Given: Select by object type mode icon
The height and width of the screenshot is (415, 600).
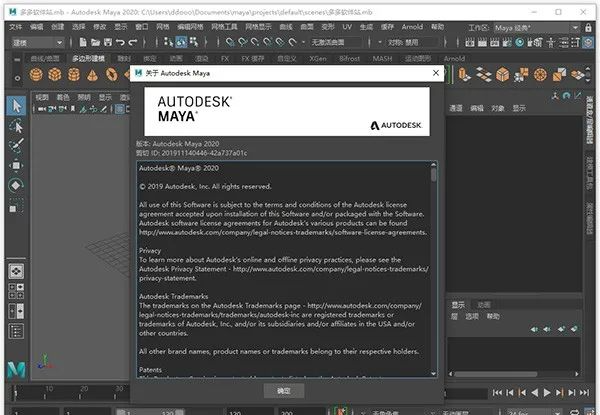Looking at the screenshot, I should [x=181, y=42].
